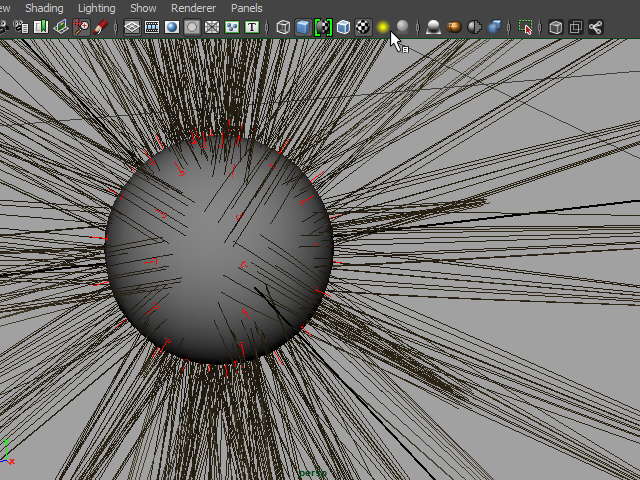
Task: Toggle the Film Gate display
Action: pyautogui.click(x=152, y=27)
